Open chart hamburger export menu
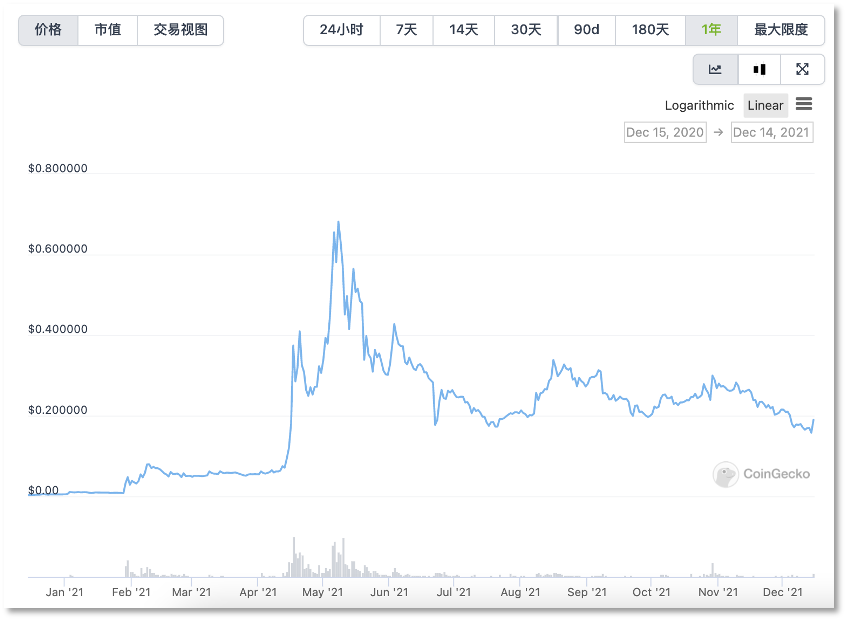This screenshot has height=622, width=848. [x=804, y=104]
